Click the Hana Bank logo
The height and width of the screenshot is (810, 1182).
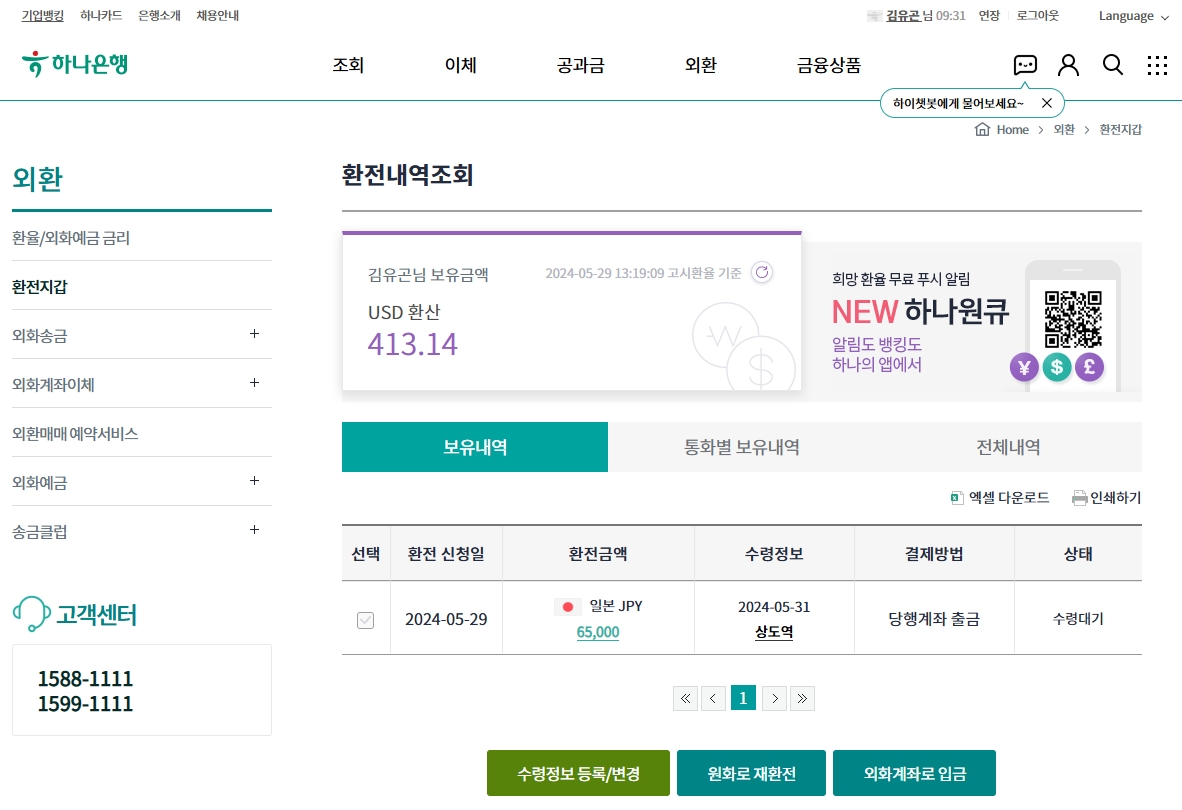(x=74, y=64)
